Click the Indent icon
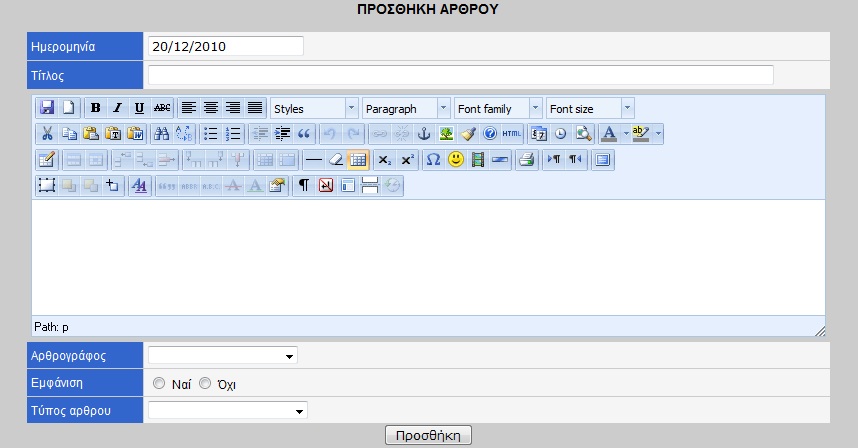The image size is (858, 448). coord(282,133)
